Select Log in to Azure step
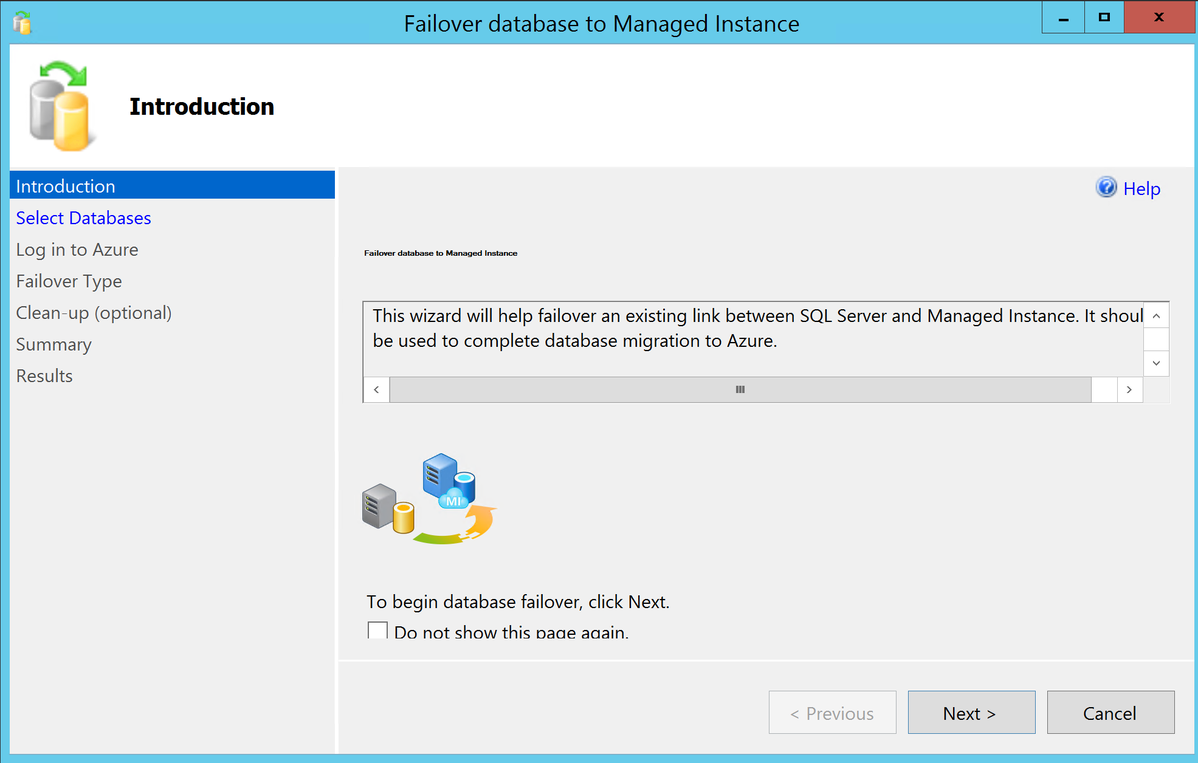This screenshot has height=763, width=1198. tap(77, 250)
